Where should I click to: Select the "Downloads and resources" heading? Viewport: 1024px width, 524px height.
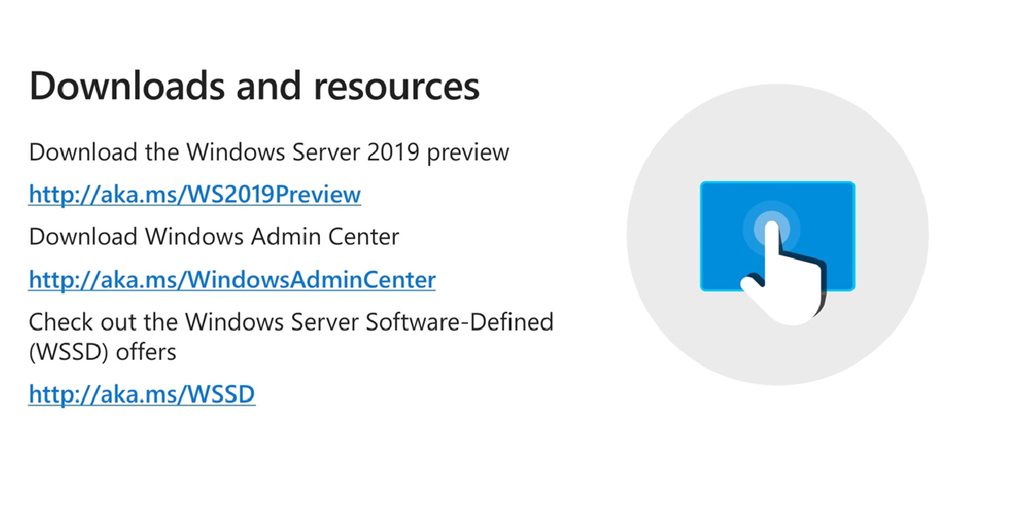(254, 86)
